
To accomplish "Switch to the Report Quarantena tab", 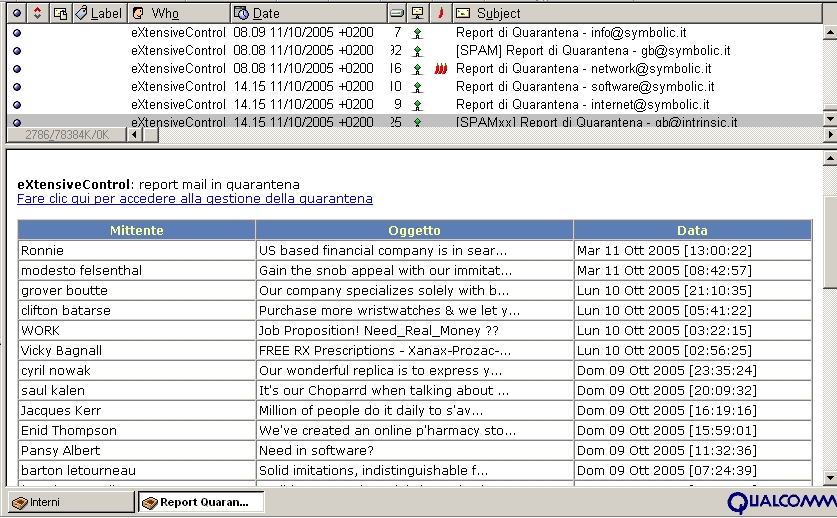I will point(202,502).
